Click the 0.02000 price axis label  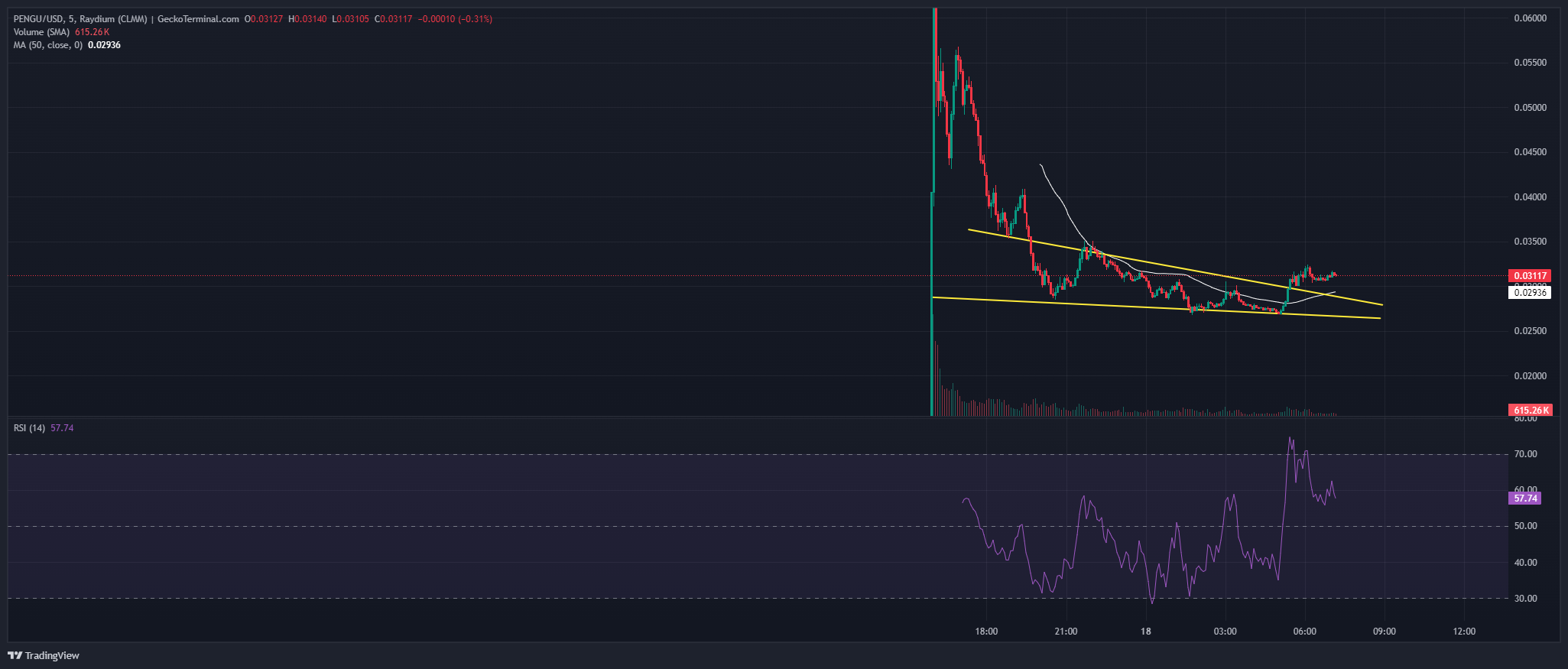coord(1530,376)
